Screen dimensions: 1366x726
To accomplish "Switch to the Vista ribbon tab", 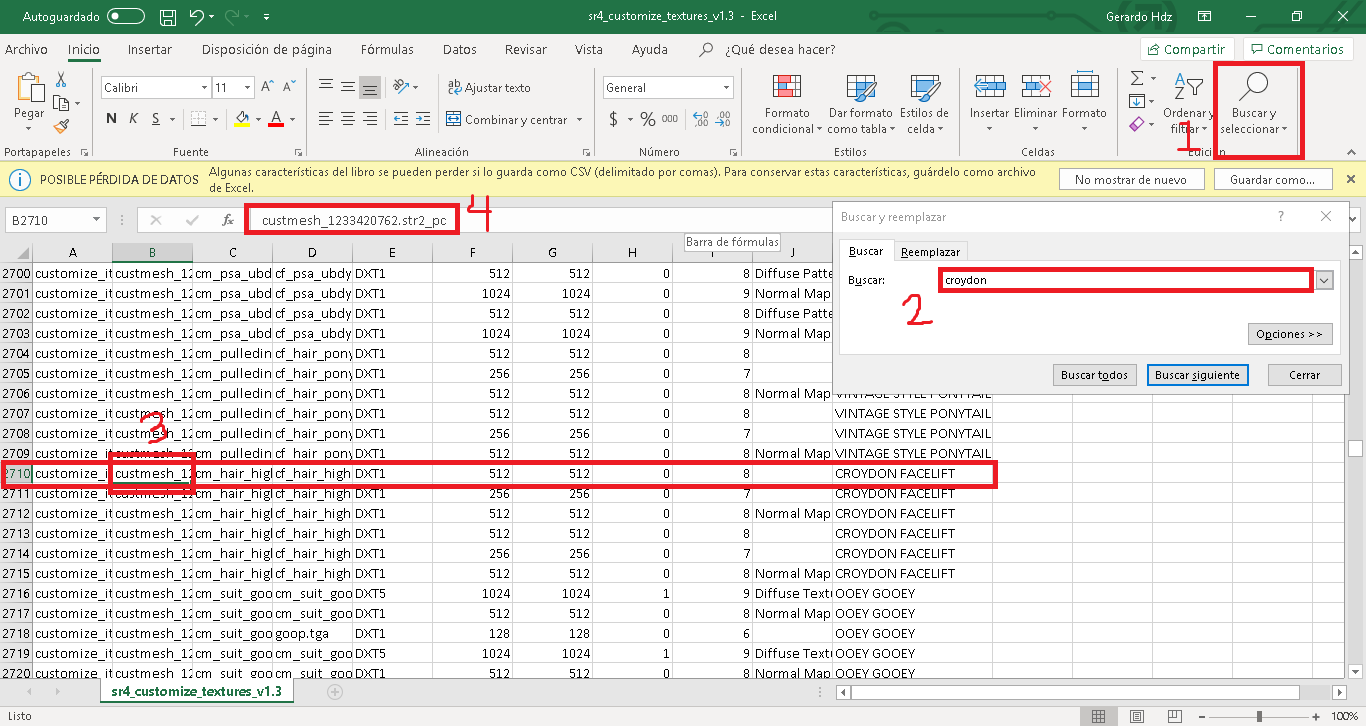I will pyautogui.click(x=589, y=49).
